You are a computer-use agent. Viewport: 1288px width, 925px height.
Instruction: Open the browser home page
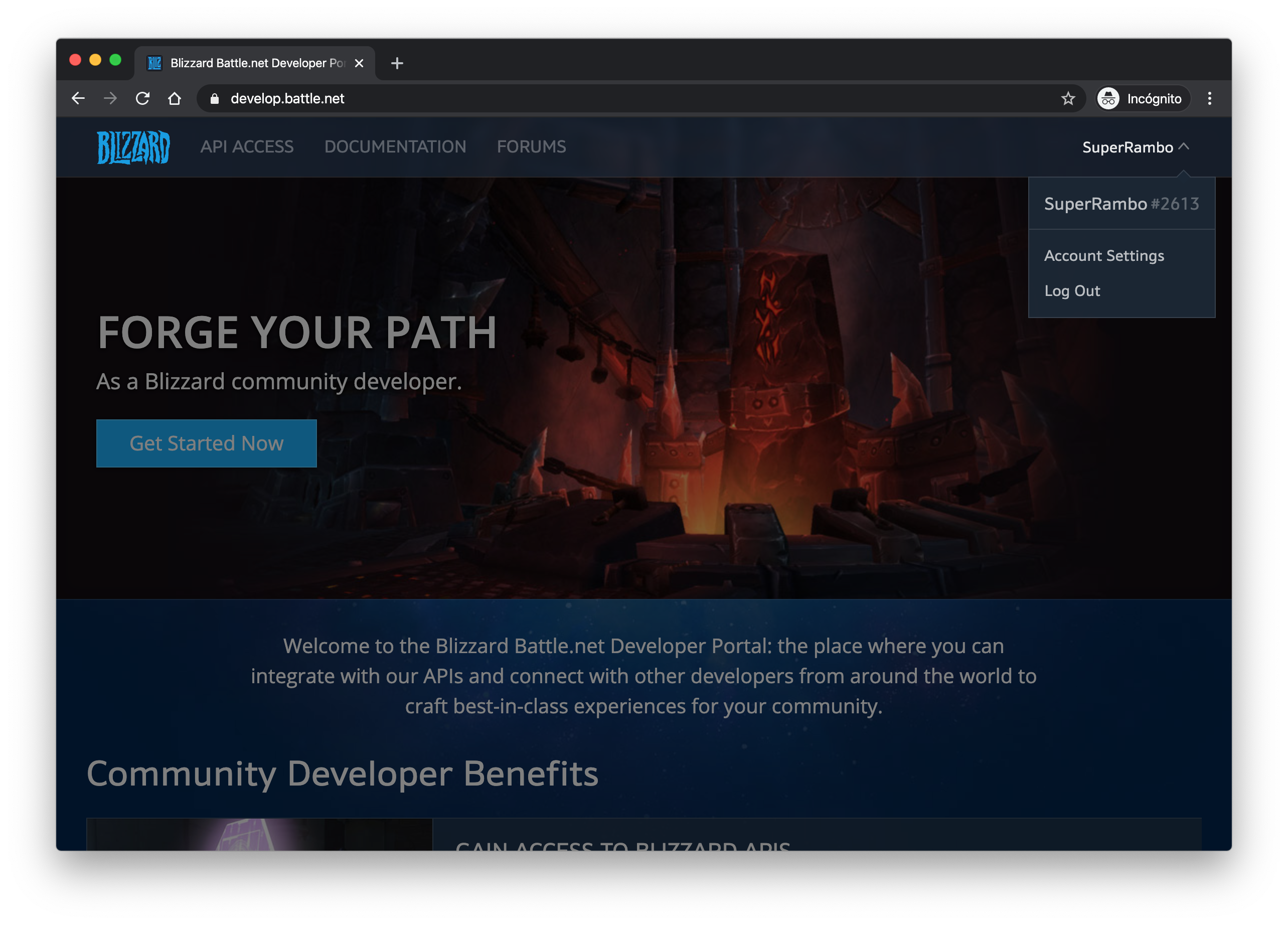click(175, 98)
